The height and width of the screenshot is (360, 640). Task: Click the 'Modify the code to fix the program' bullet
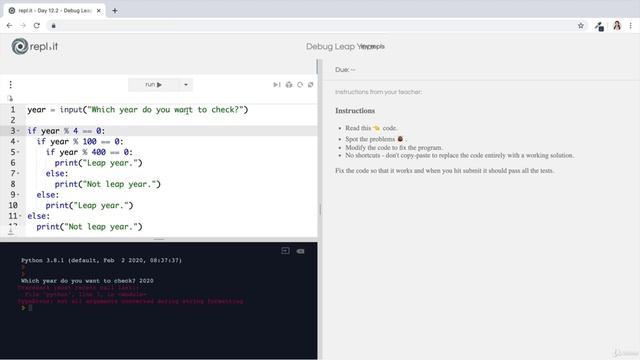click(x=394, y=148)
